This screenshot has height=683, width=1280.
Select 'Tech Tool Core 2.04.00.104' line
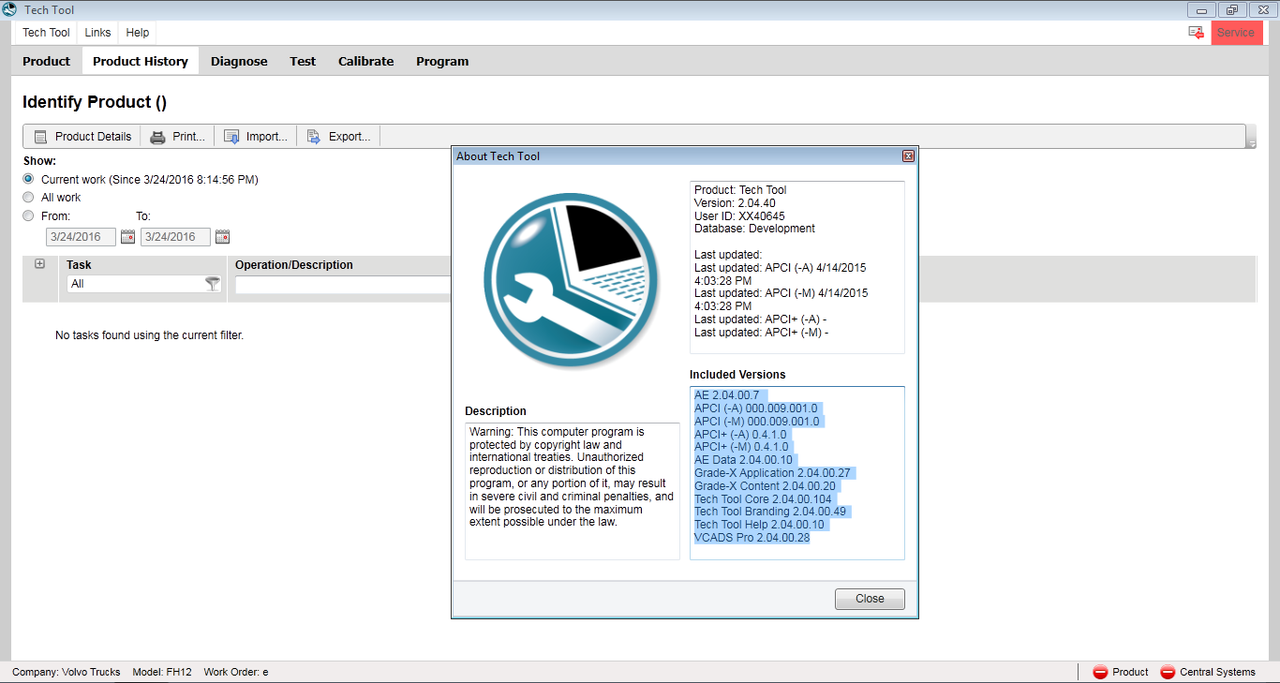point(763,499)
